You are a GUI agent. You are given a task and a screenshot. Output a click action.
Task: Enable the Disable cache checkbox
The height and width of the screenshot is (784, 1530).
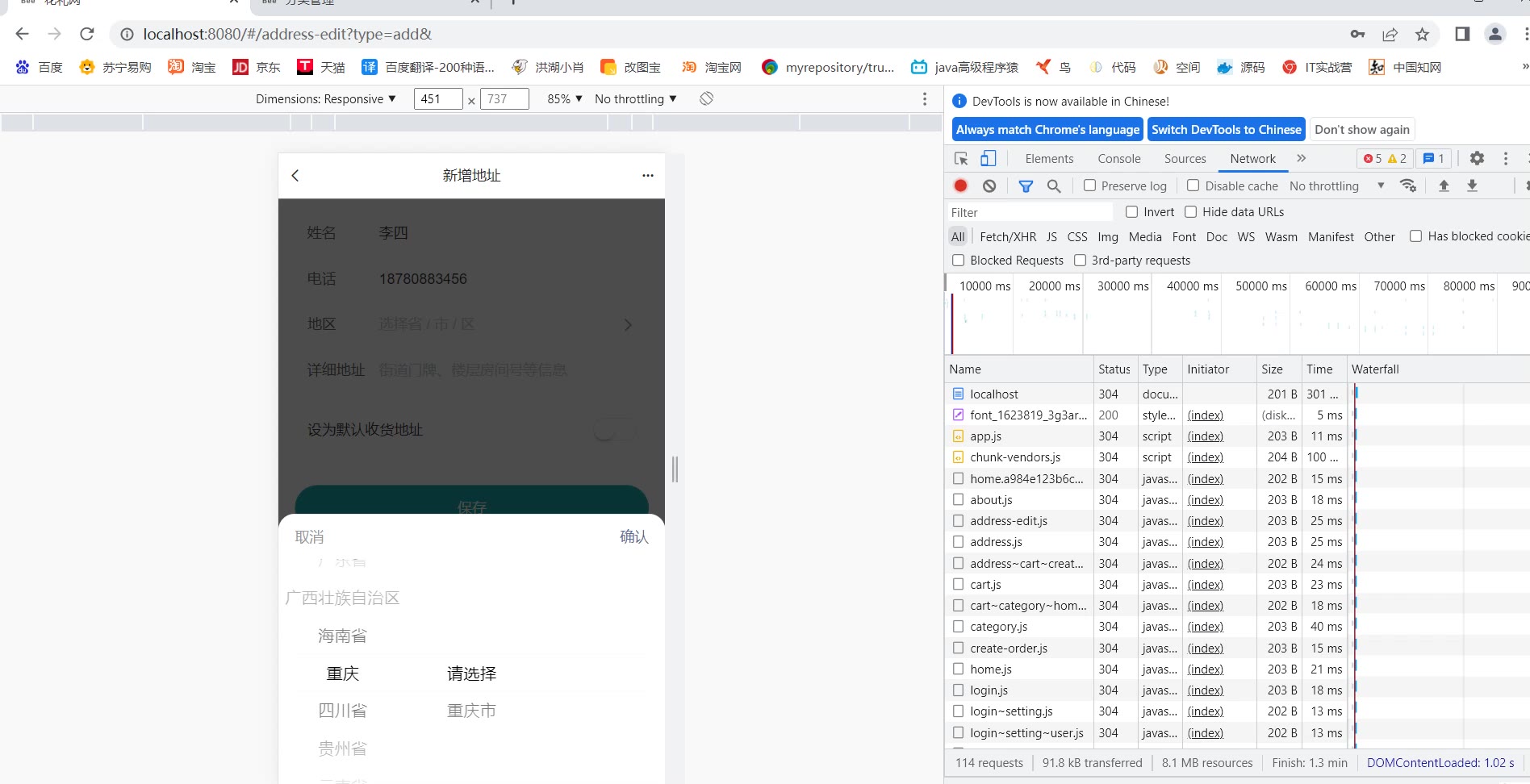click(1193, 186)
